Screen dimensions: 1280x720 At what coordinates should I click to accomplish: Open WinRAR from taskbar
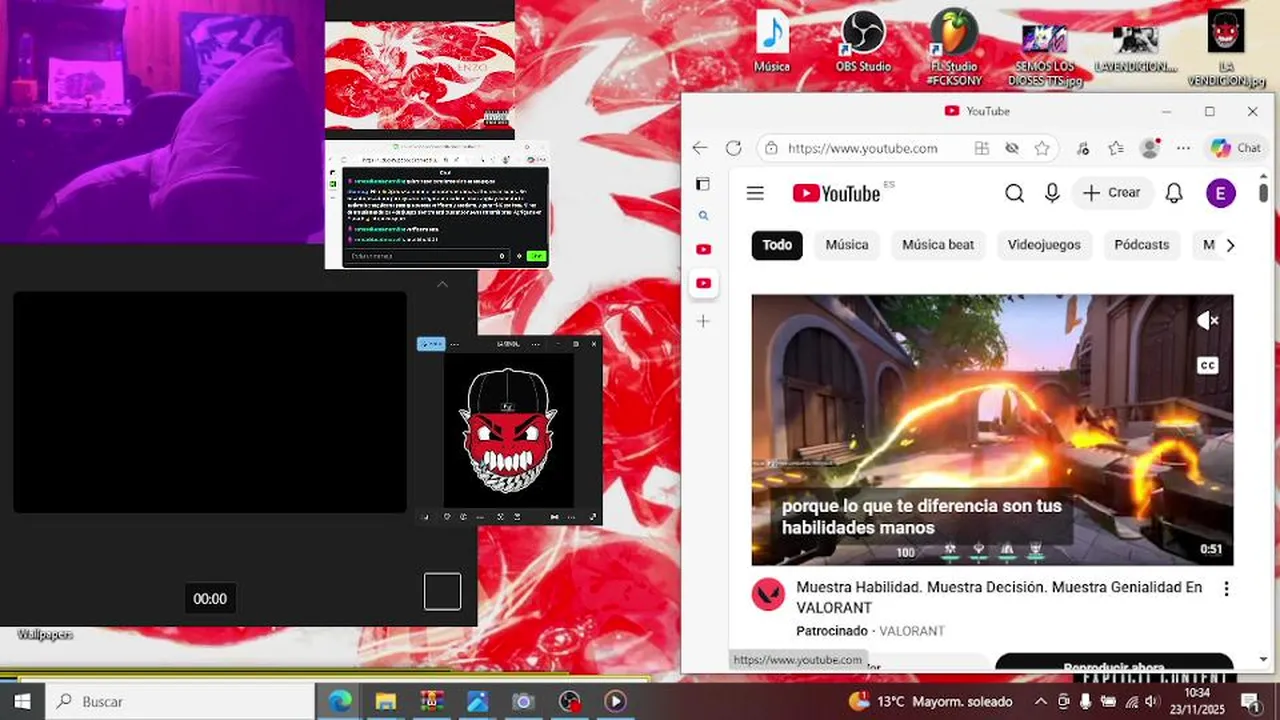tap(432, 702)
